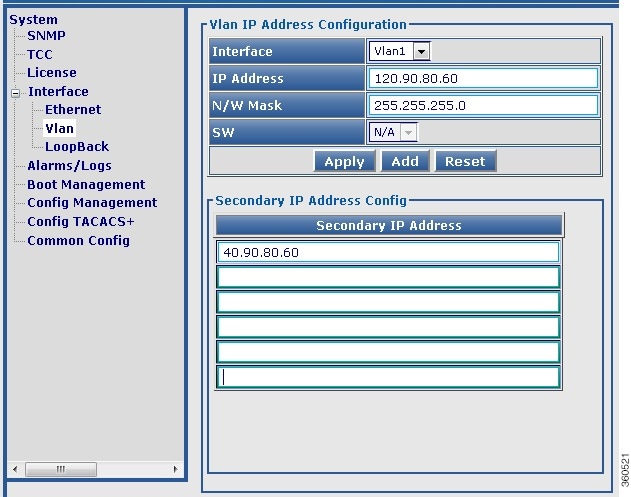The image size is (631, 497).
Task: Open the Ethernet interface page
Action: pyautogui.click(x=73, y=109)
